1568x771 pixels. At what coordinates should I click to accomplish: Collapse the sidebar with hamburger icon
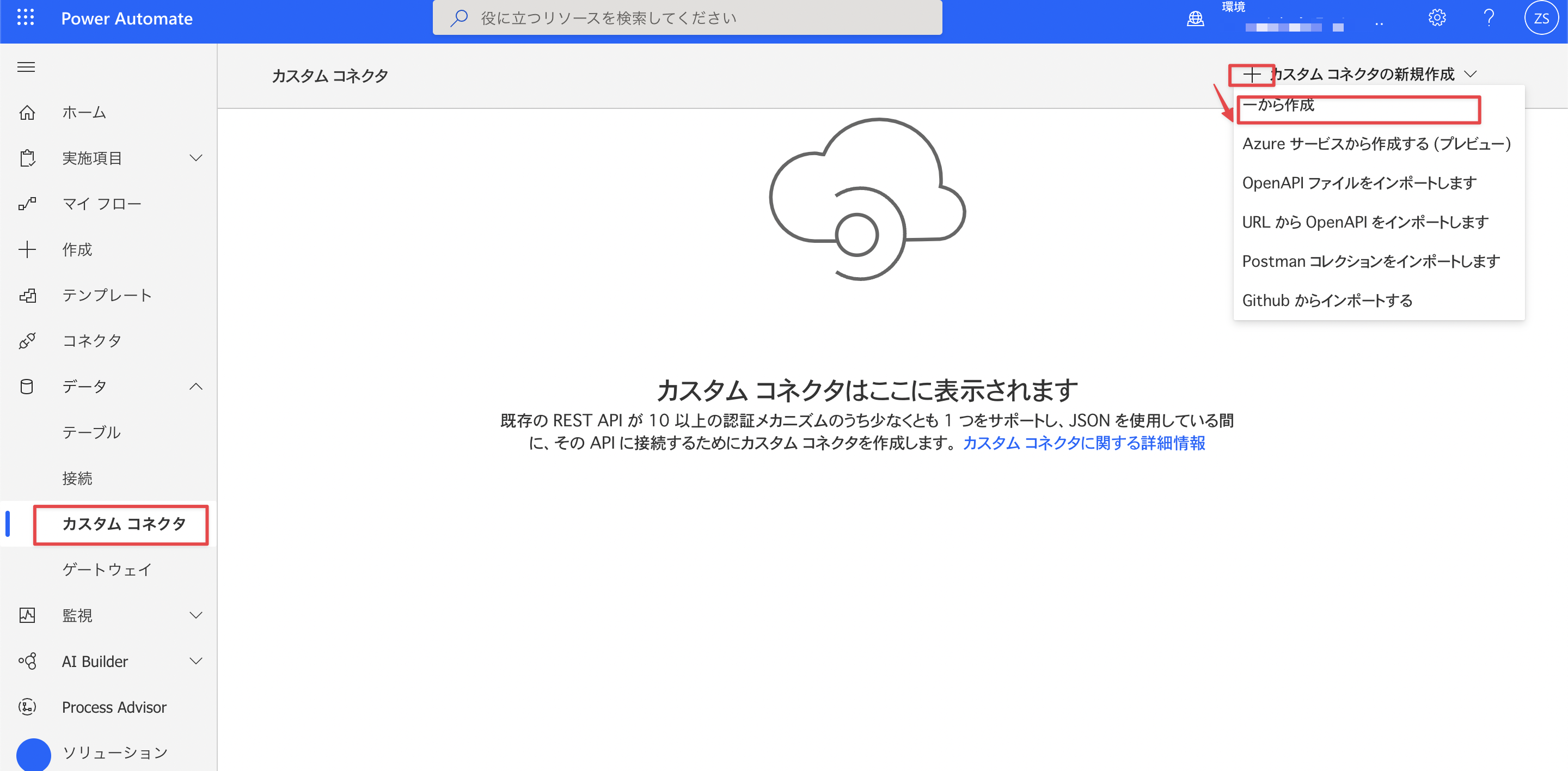point(26,67)
